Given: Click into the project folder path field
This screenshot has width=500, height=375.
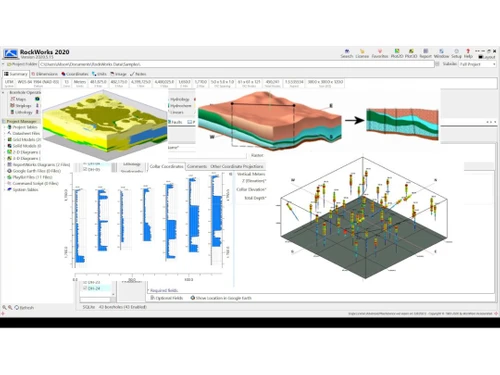Looking at the screenshot, I should [236, 64].
